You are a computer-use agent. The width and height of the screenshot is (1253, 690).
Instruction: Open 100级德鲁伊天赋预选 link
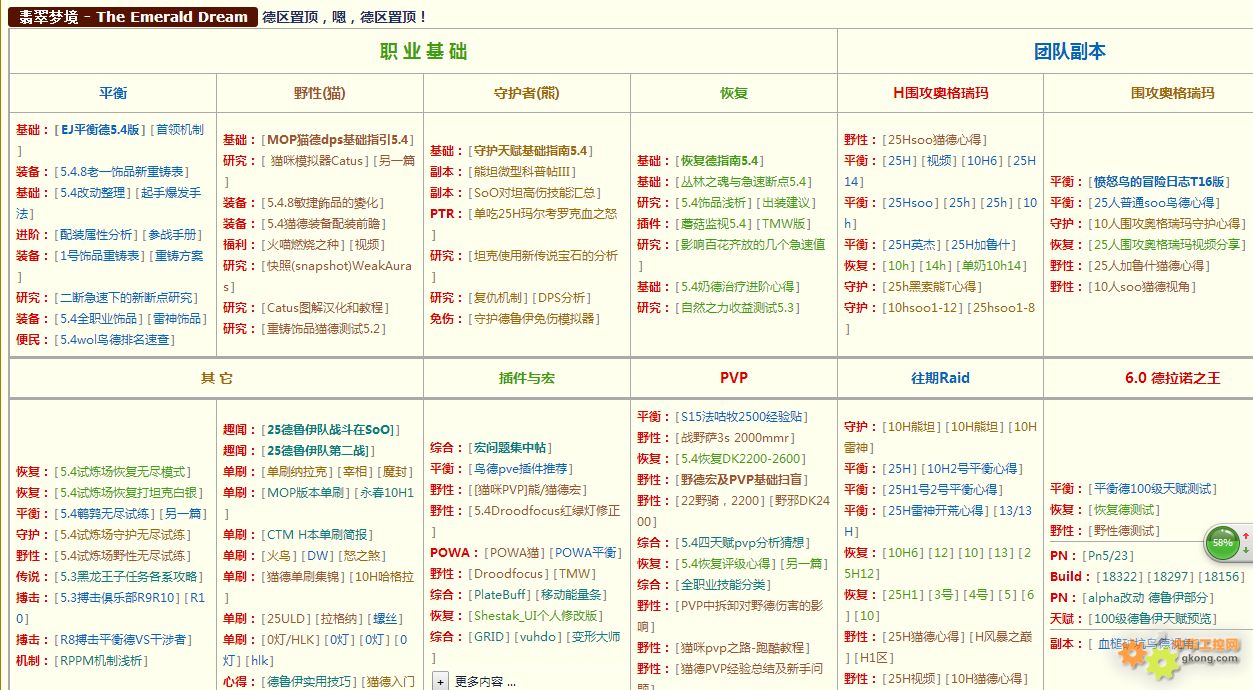click(x=1151, y=619)
